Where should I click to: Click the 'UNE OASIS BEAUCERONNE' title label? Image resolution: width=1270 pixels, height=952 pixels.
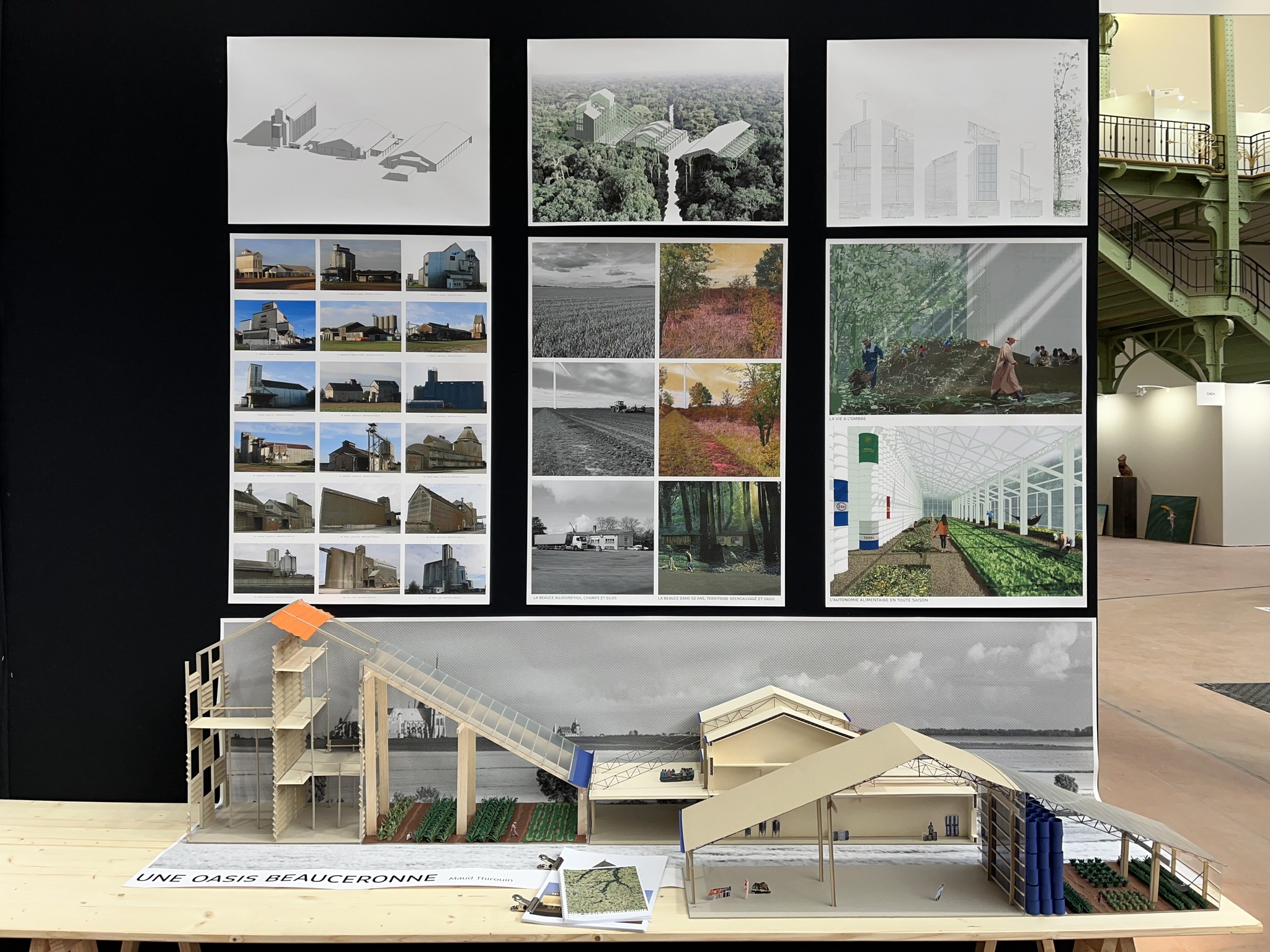coord(286,878)
